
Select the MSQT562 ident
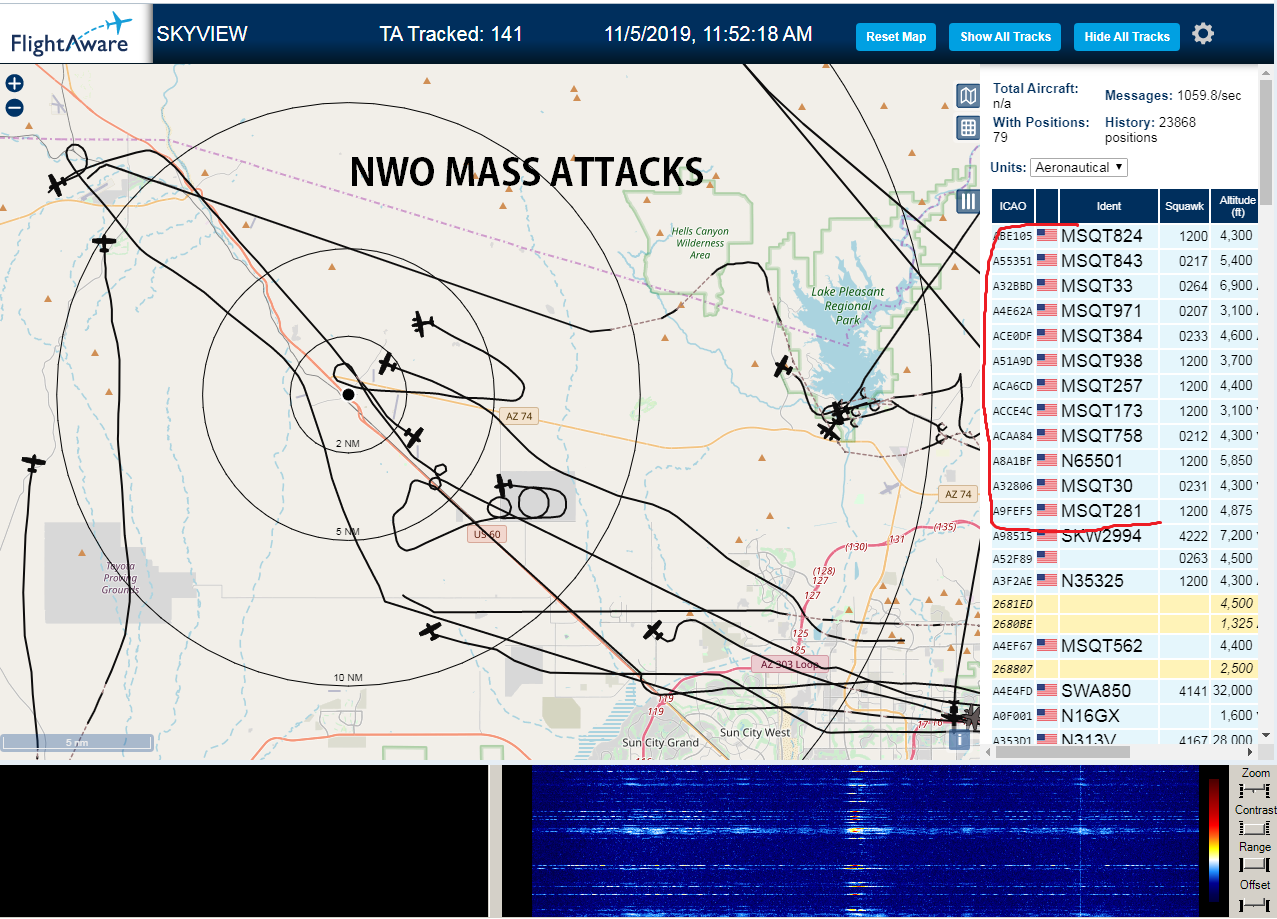1101,646
